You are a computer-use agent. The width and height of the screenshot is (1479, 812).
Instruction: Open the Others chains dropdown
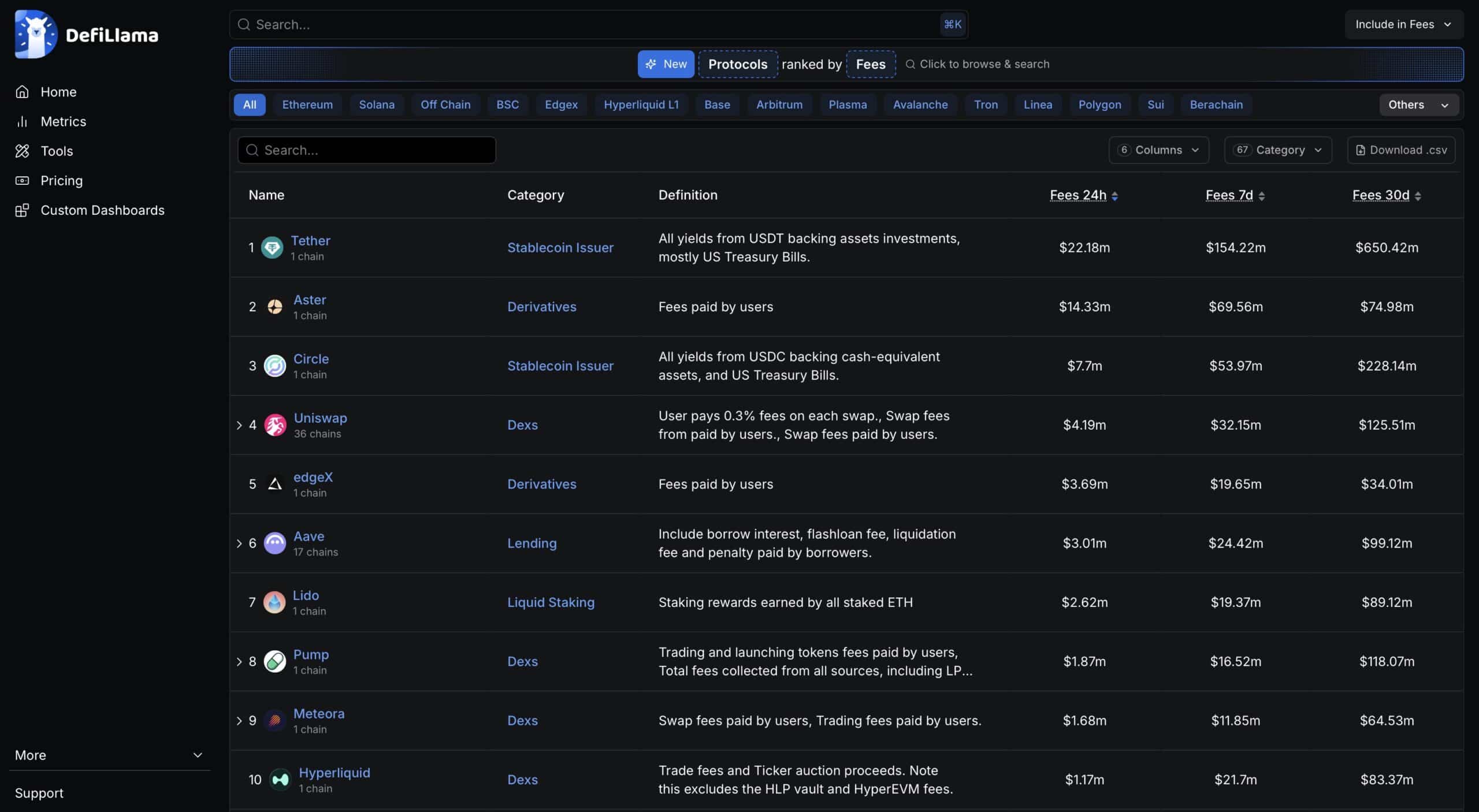[1419, 105]
